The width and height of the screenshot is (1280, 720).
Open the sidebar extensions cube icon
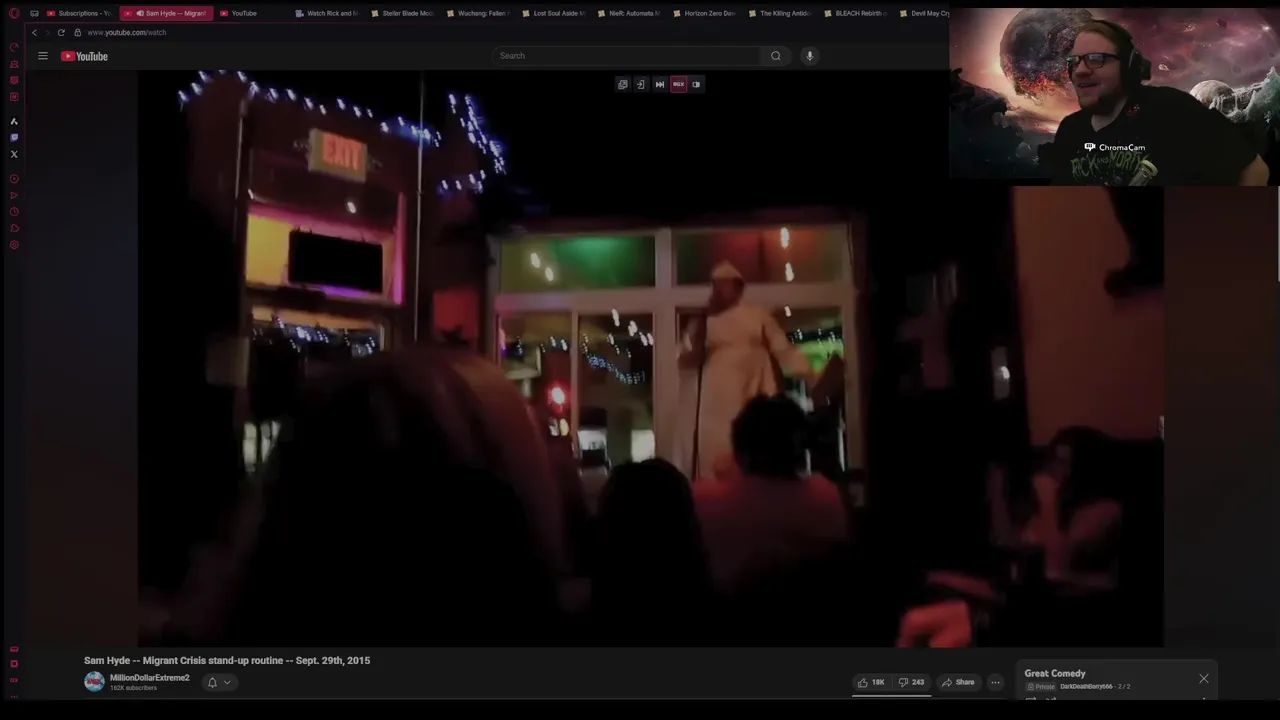point(14,228)
